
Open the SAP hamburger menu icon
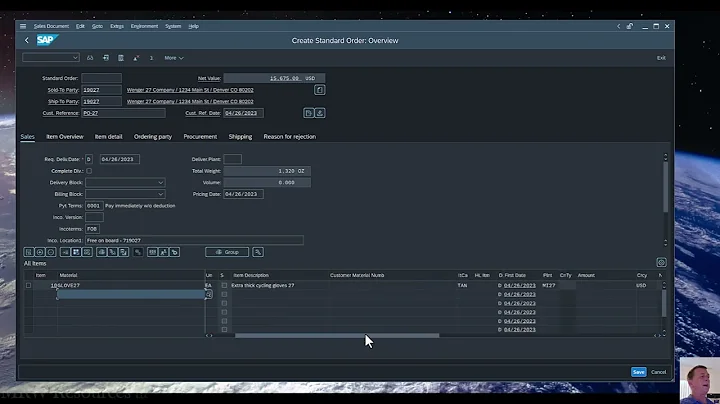click(x=23, y=26)
